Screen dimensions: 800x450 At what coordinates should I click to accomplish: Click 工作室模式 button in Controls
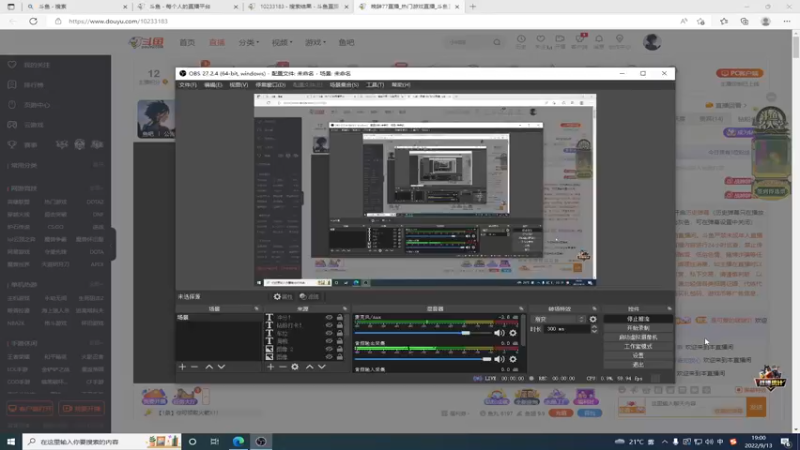(638, 346)
